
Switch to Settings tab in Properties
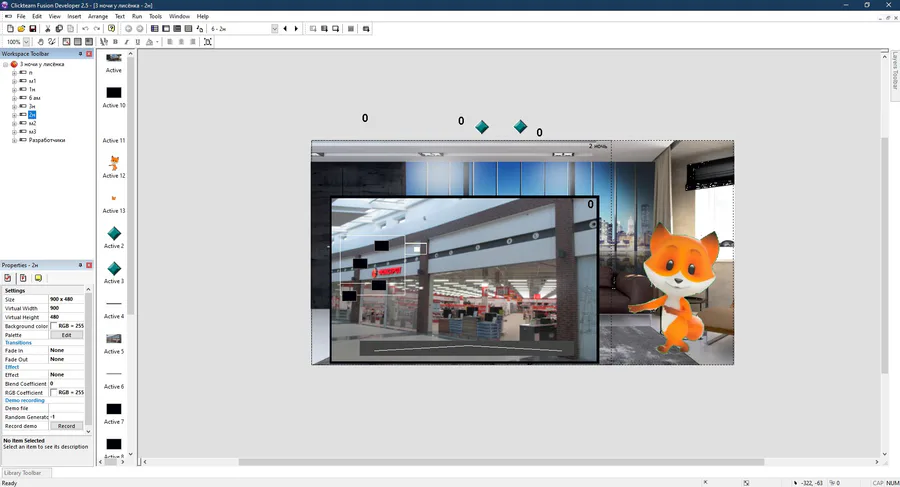(8, 278)
